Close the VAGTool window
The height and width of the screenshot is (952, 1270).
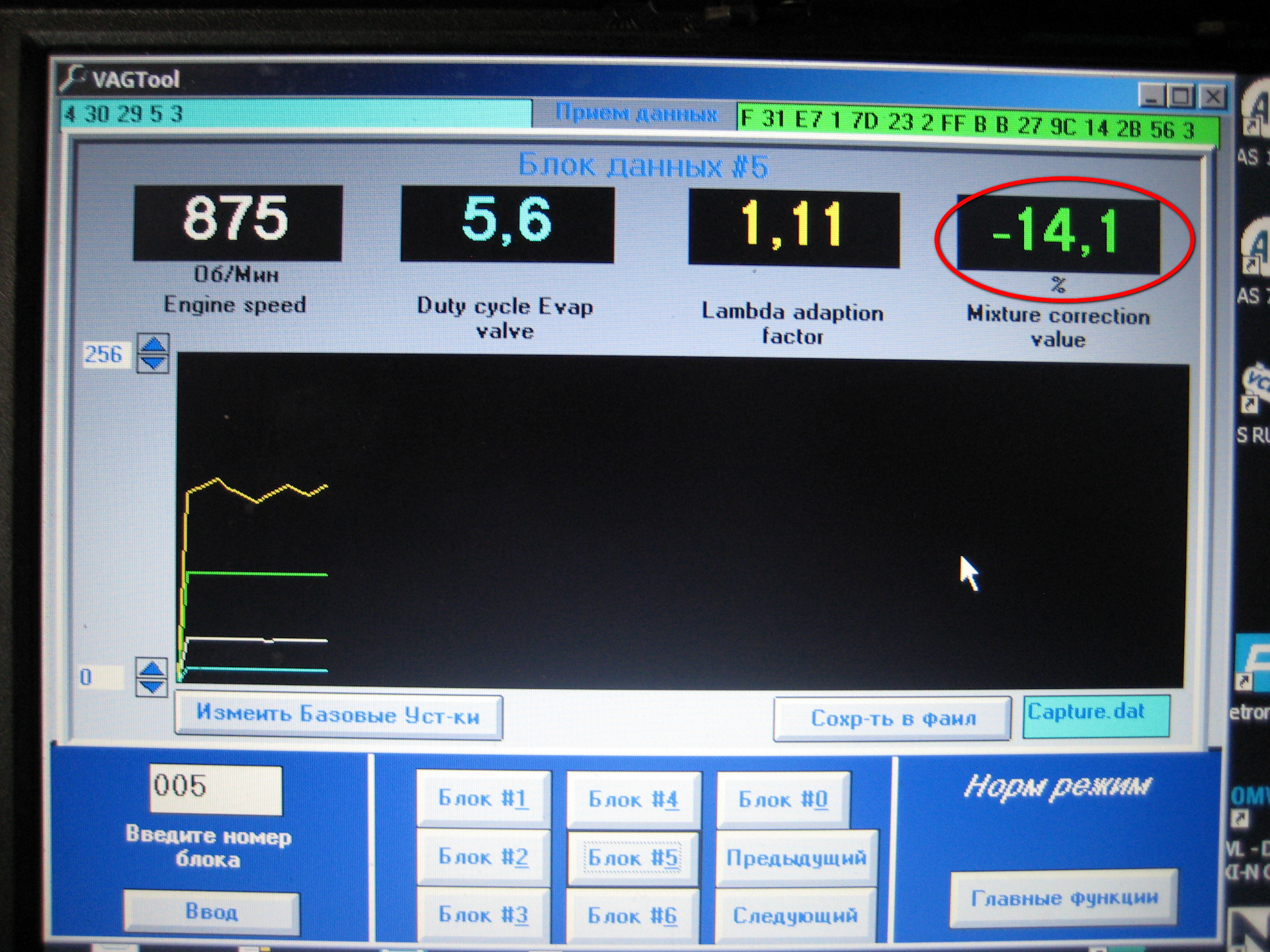coord(1212,98)
